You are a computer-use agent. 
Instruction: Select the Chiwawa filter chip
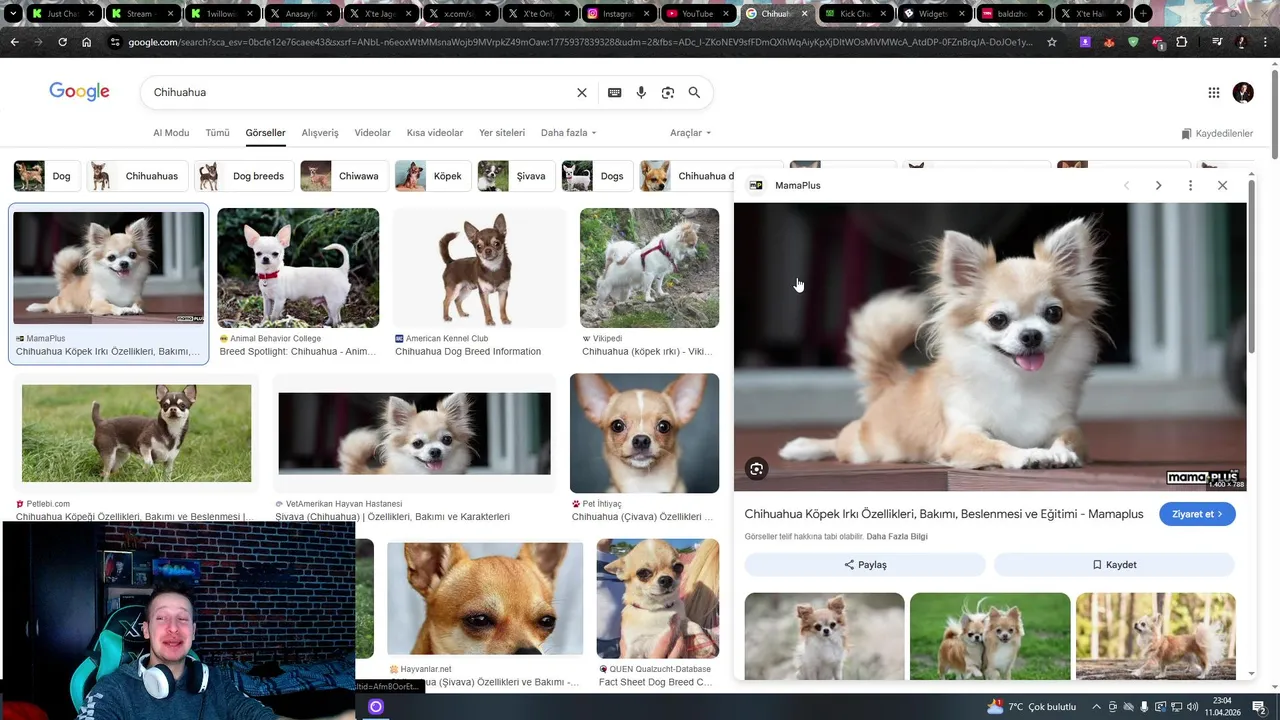pyautogui.click(x=343, y=176)
